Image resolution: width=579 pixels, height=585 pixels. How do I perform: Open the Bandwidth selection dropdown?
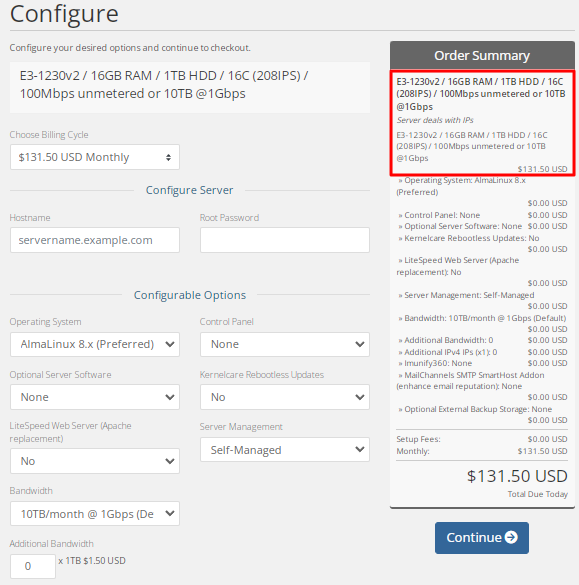click(95, 514)
